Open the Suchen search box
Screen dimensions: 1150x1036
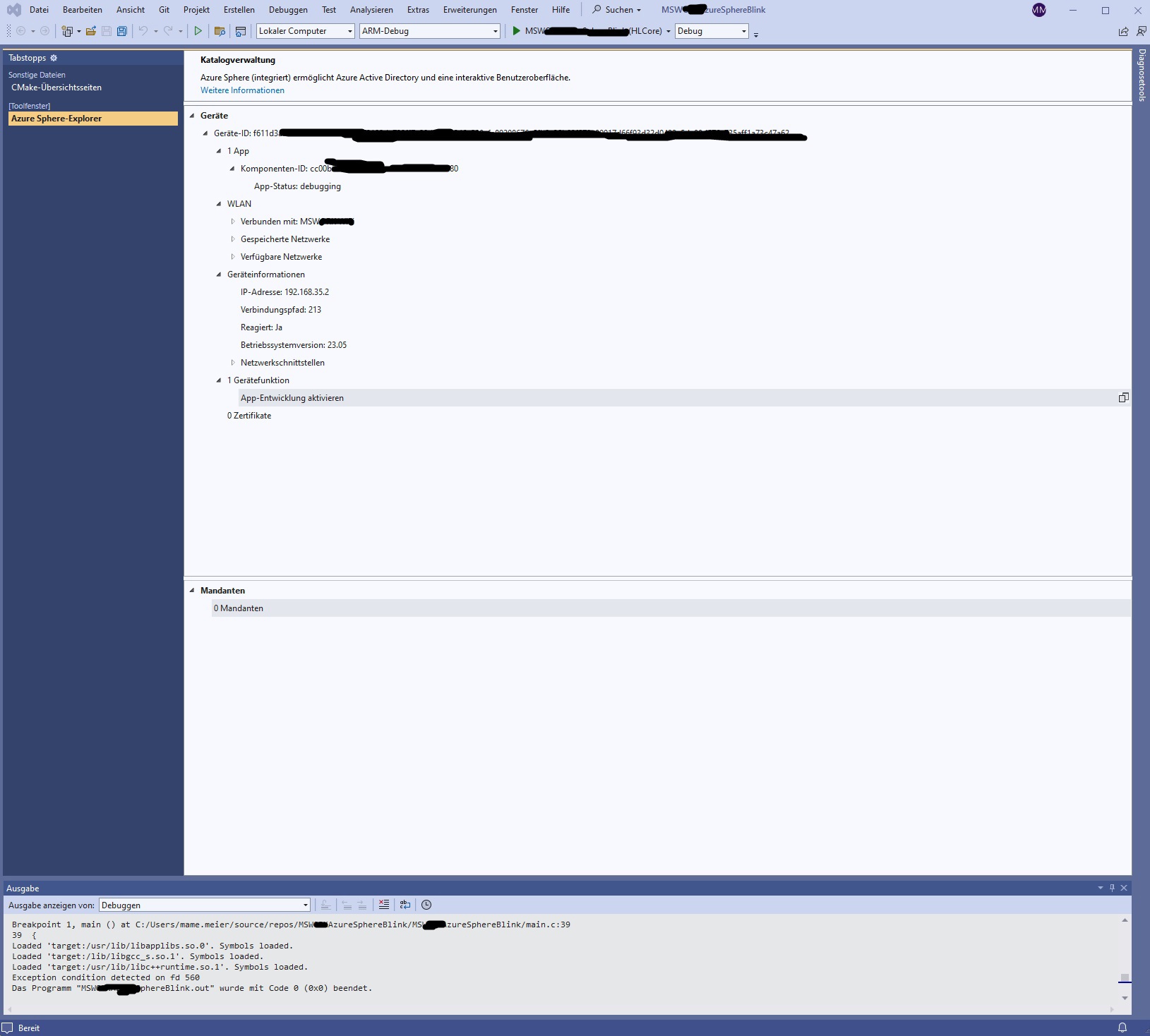(x=617, y=10)
